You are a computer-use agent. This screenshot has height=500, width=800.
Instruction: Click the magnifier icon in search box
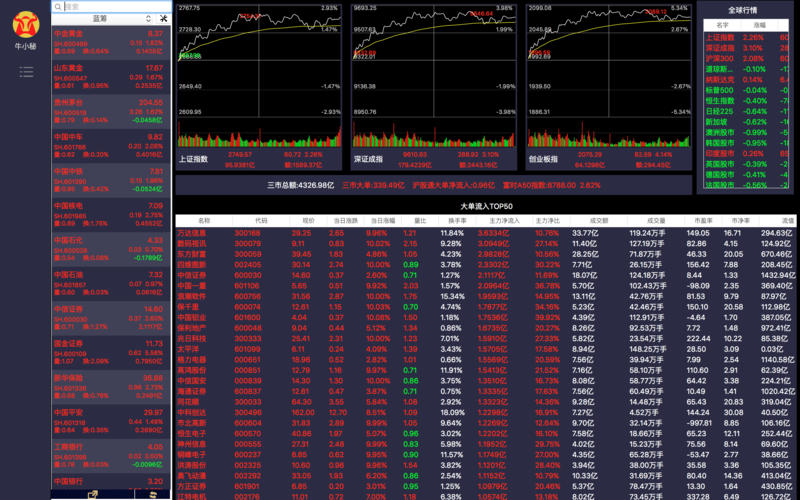[x=58, y=6]
